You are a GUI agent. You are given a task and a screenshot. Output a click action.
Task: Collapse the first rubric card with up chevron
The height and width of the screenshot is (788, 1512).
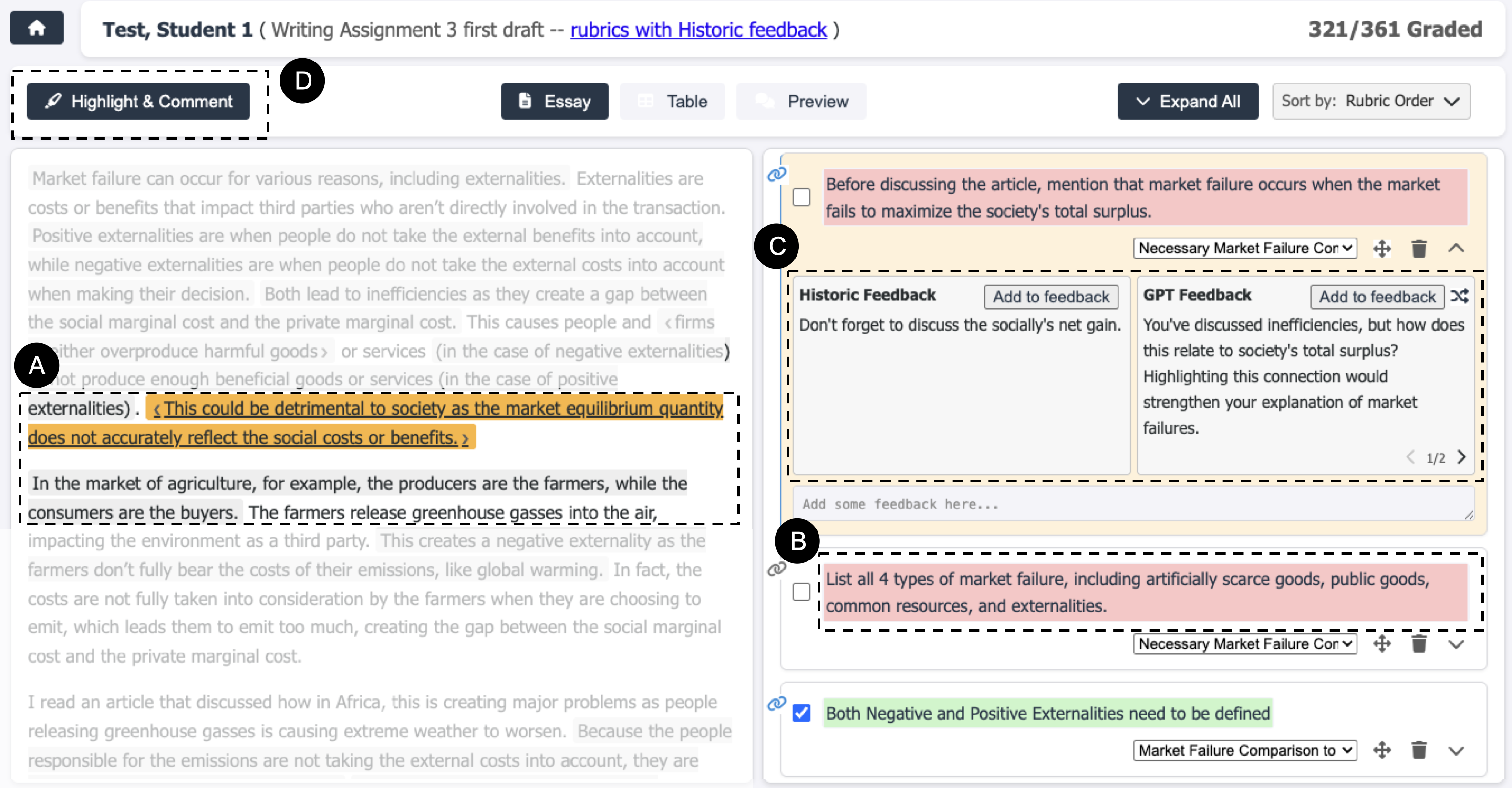pos(1456,249)
